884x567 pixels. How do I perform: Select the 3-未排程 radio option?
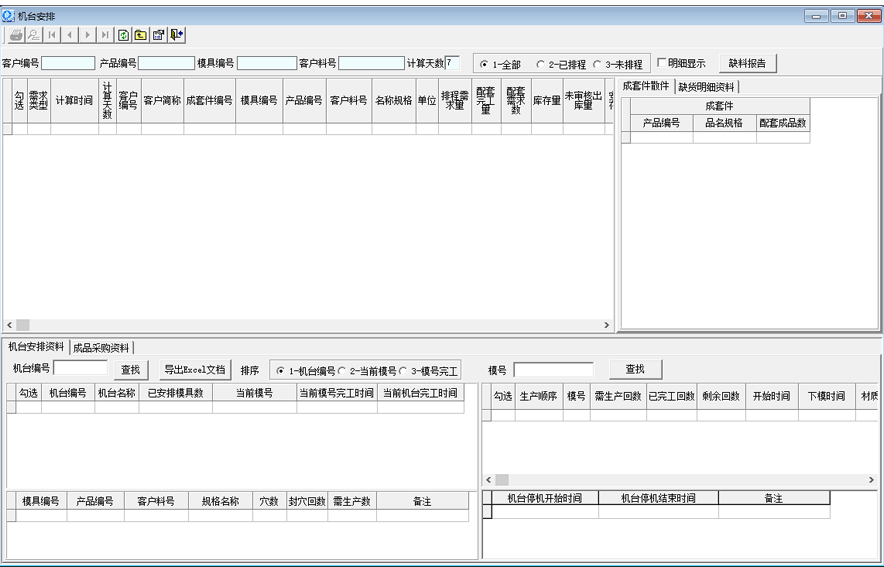(598, 64)
